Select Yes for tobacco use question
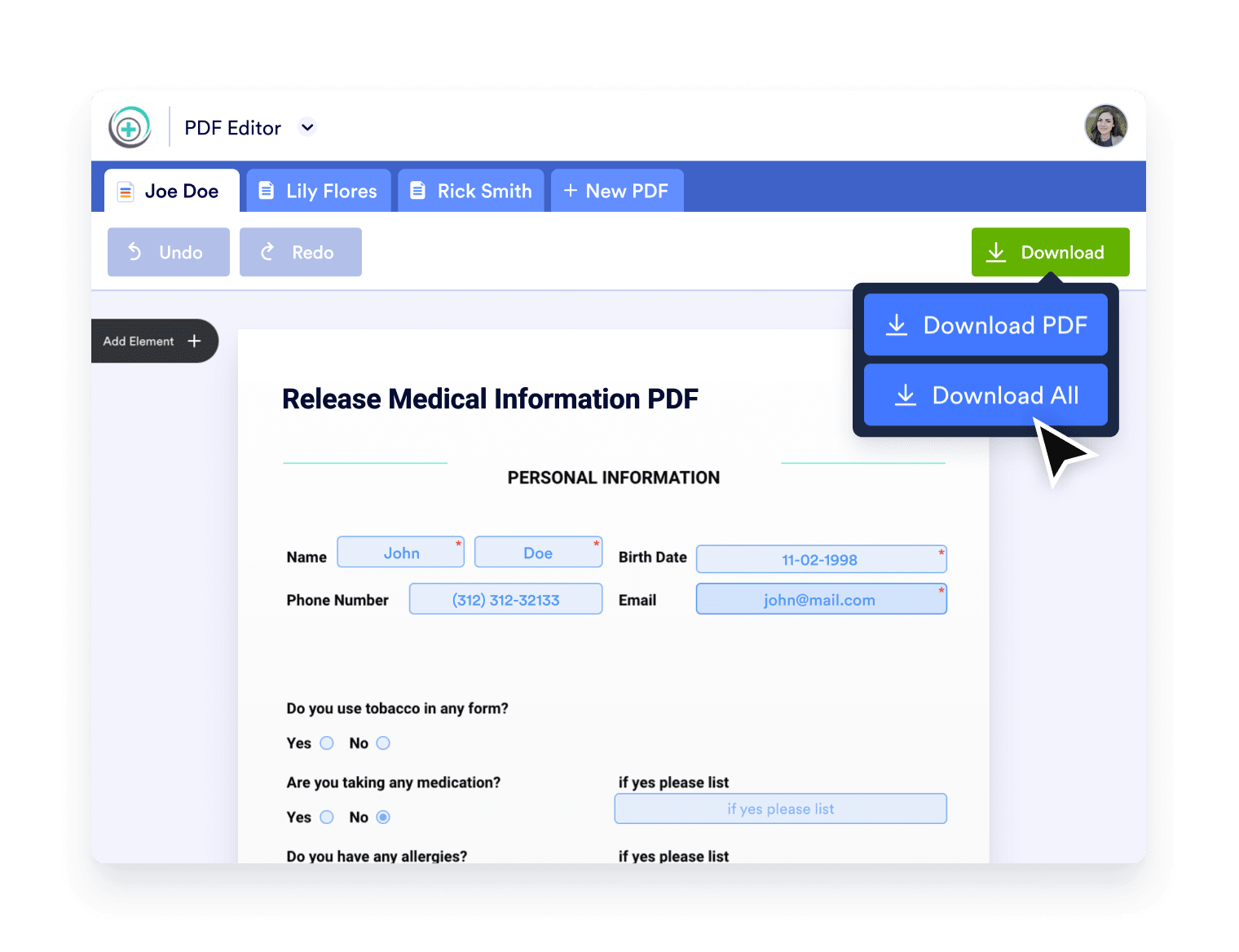 point(327,743)
